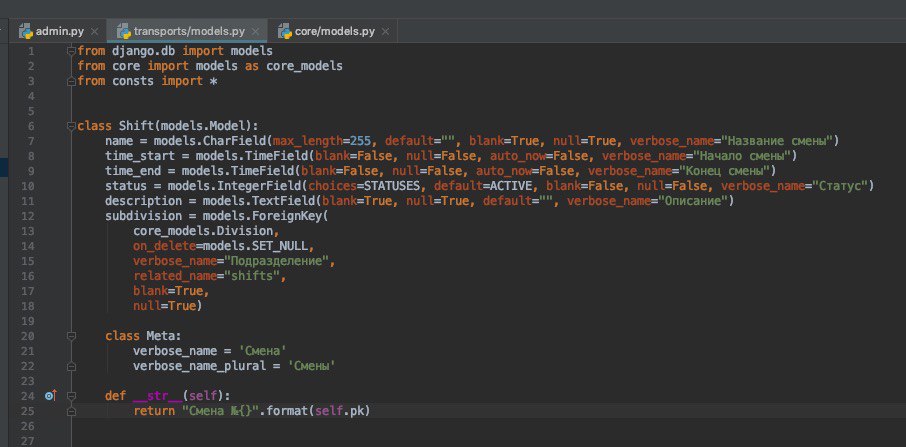Click the on_delete keyword on line 14

(x=165, y=246)
